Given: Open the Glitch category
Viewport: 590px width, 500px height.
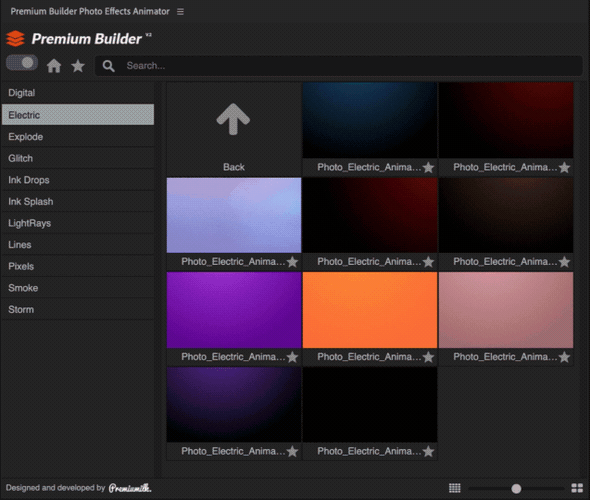Looking at the screenshot, I should click(78, 158).
